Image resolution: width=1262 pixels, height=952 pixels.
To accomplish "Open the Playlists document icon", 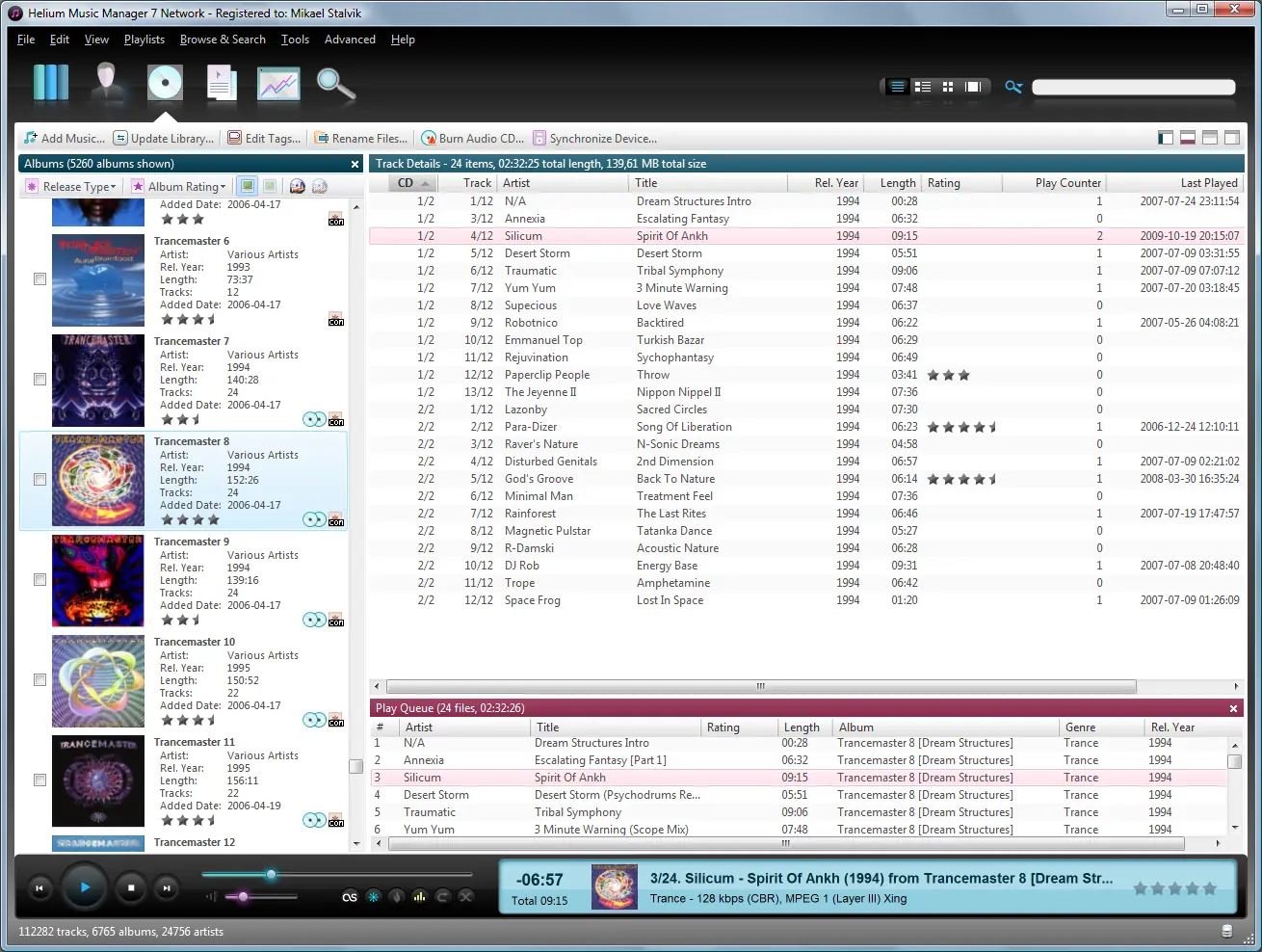I will [x=222, y=84].
